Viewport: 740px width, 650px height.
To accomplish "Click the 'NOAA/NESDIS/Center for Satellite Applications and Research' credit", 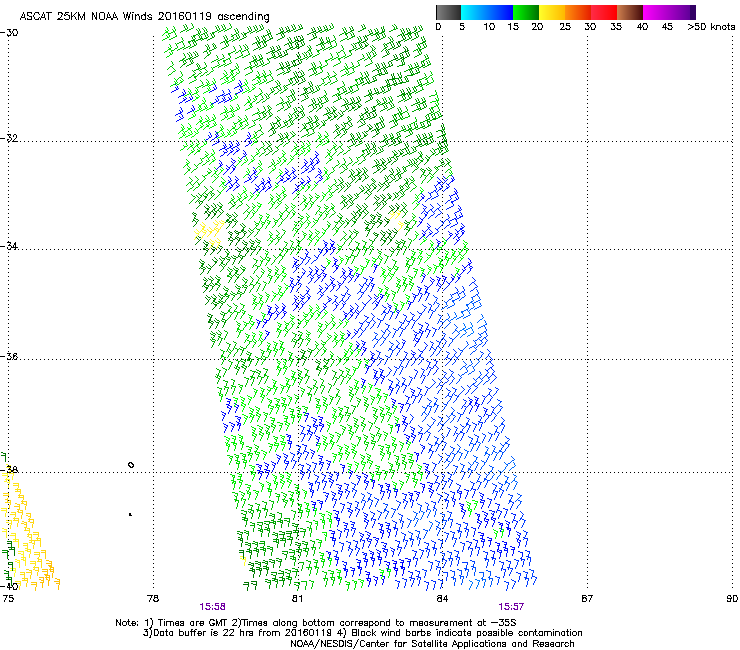I will point(432,644).
